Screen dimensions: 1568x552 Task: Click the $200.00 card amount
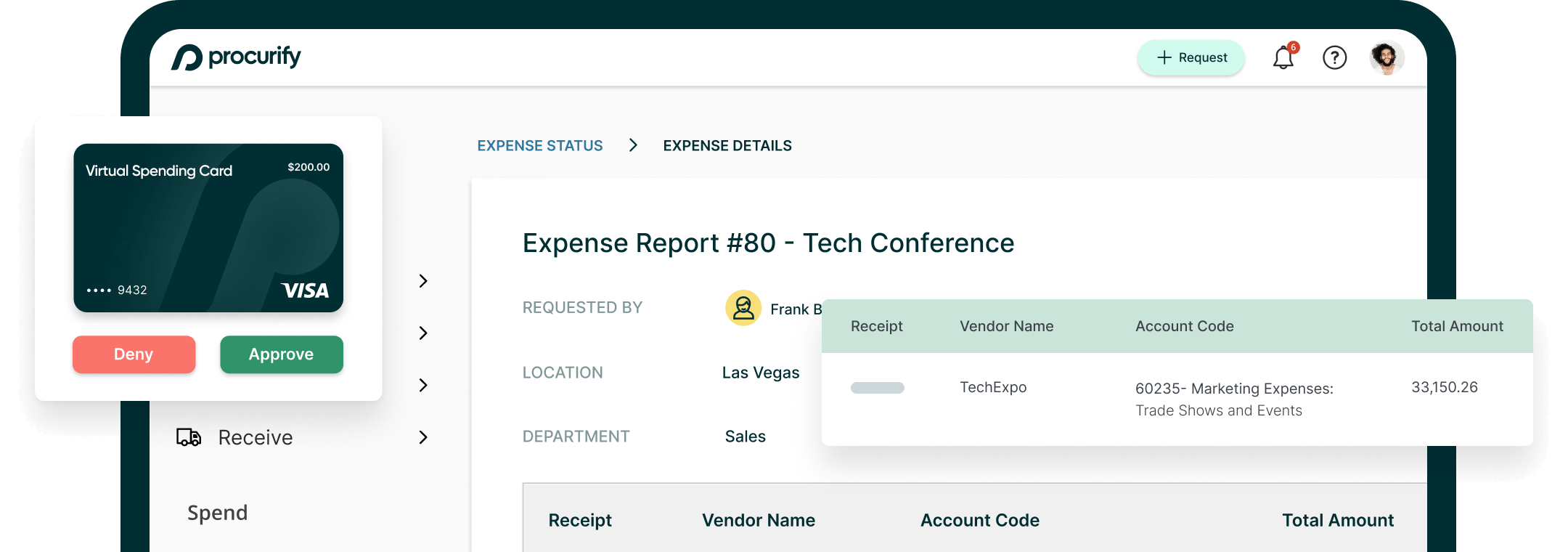(x=309, y=167)
